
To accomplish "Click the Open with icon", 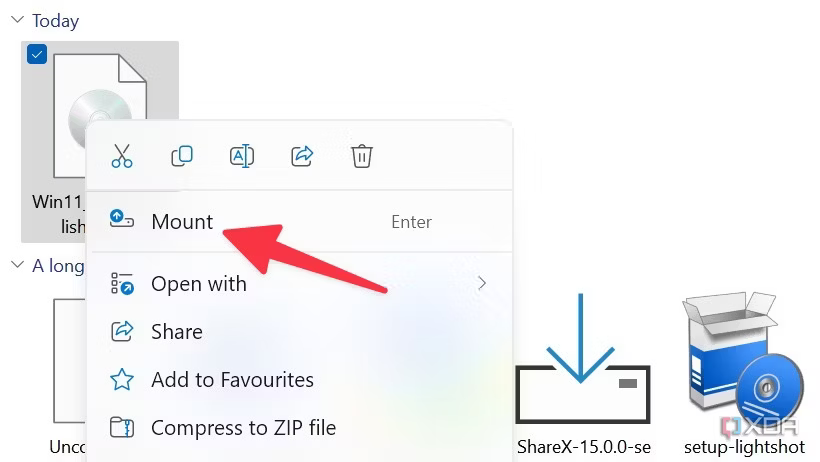I will pos(122,284).
